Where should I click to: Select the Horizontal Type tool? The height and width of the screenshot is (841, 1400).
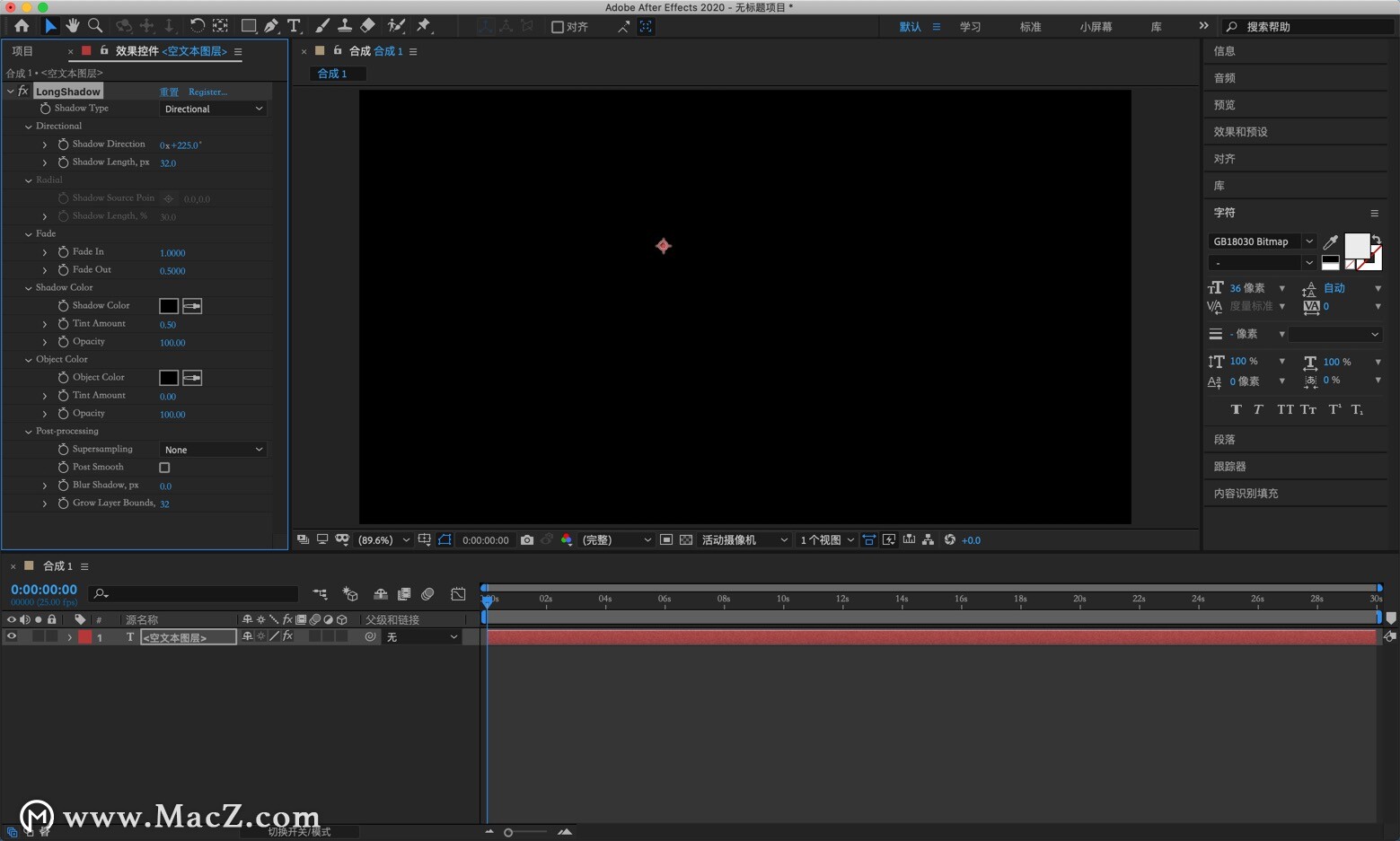coord(294,26)
